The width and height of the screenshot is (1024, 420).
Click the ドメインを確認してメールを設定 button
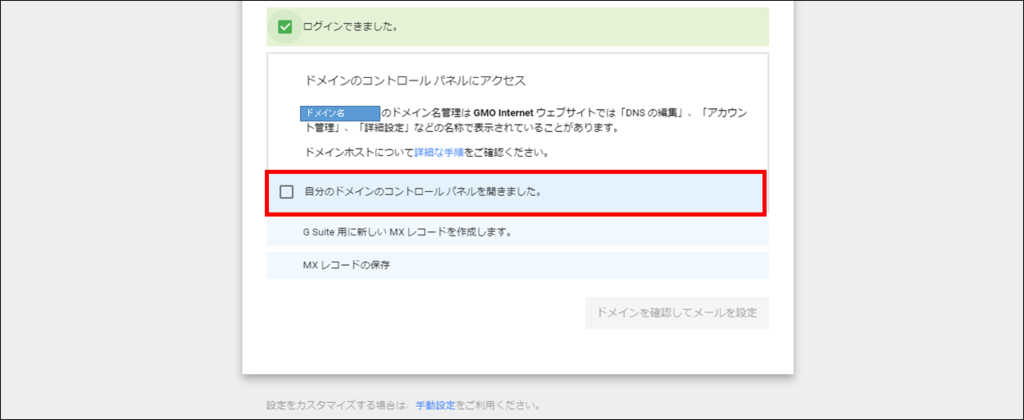coord(677,313)
